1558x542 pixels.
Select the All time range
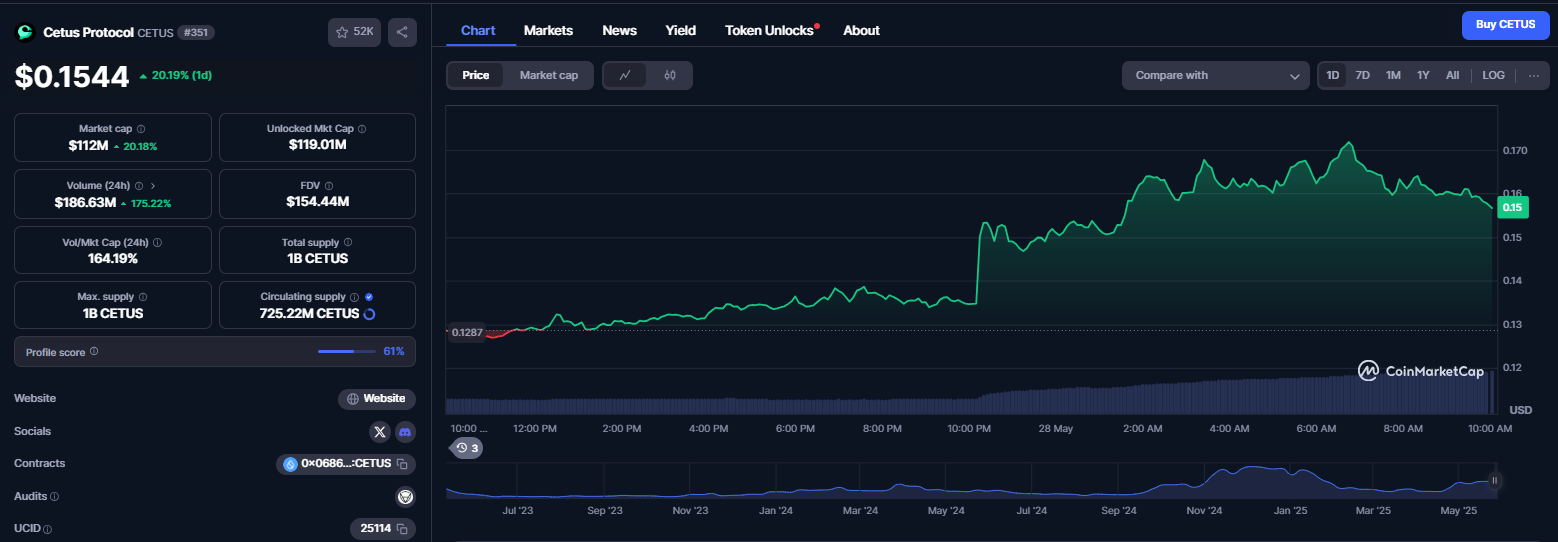1452,75
